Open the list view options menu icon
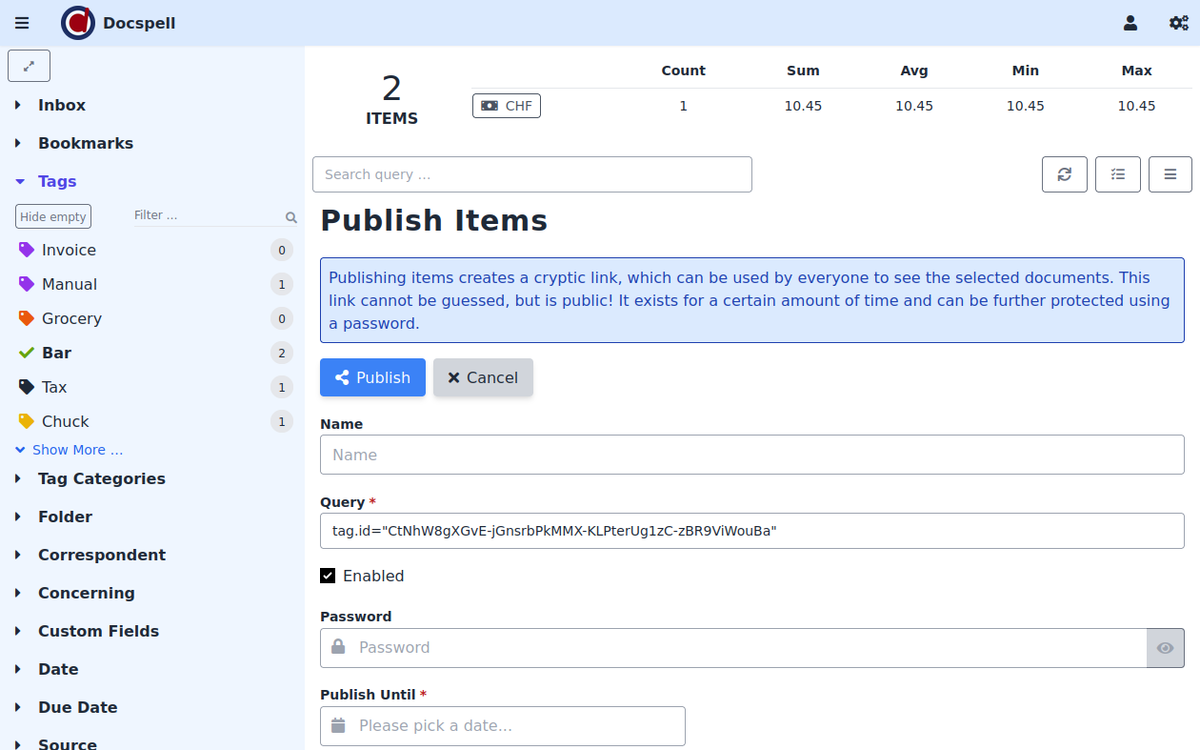 1170,174
